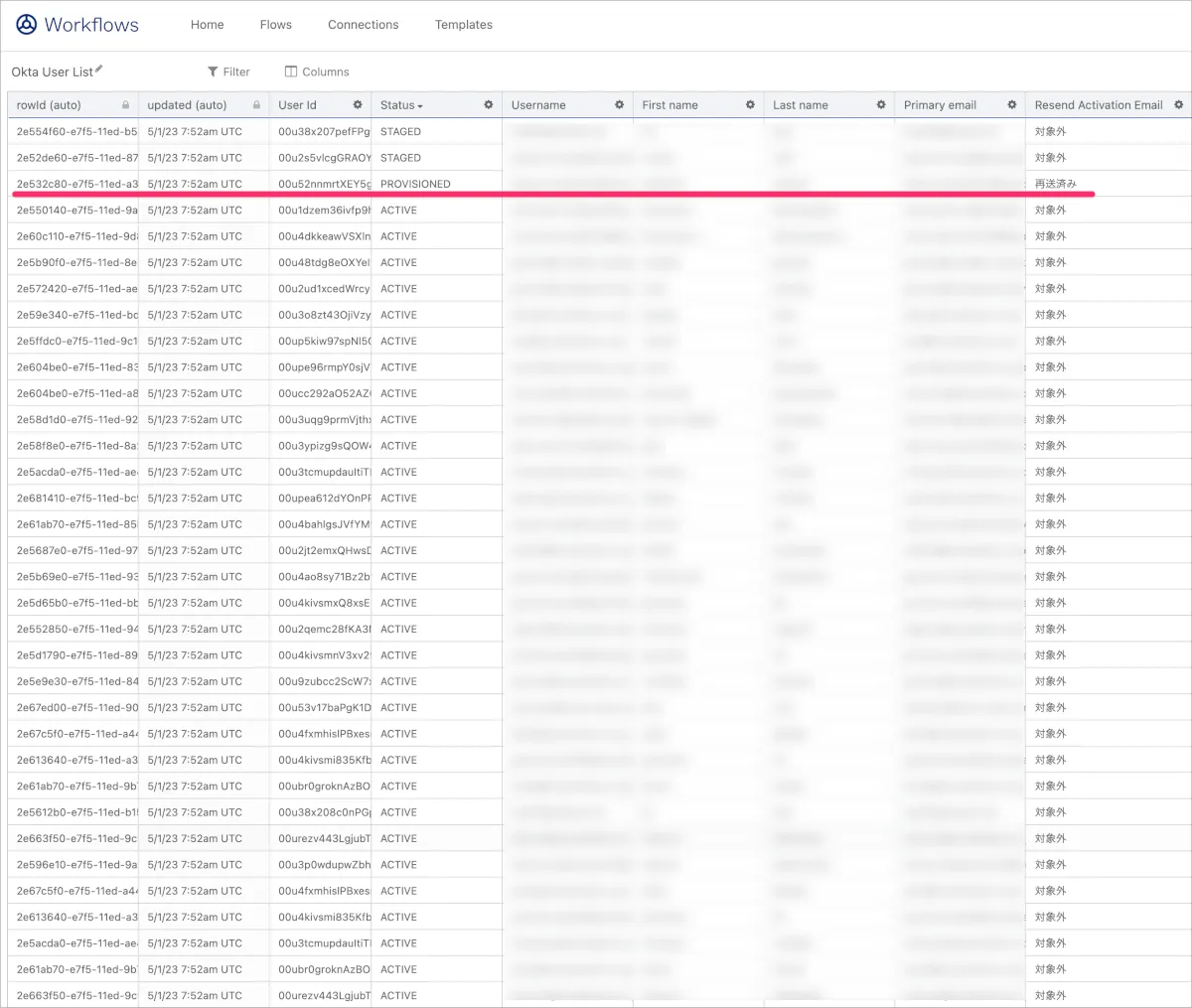The height and width of the screenshot is (1008, 1192).
Task: Edit table name with pencil icon
Action: tap(99, 70)
